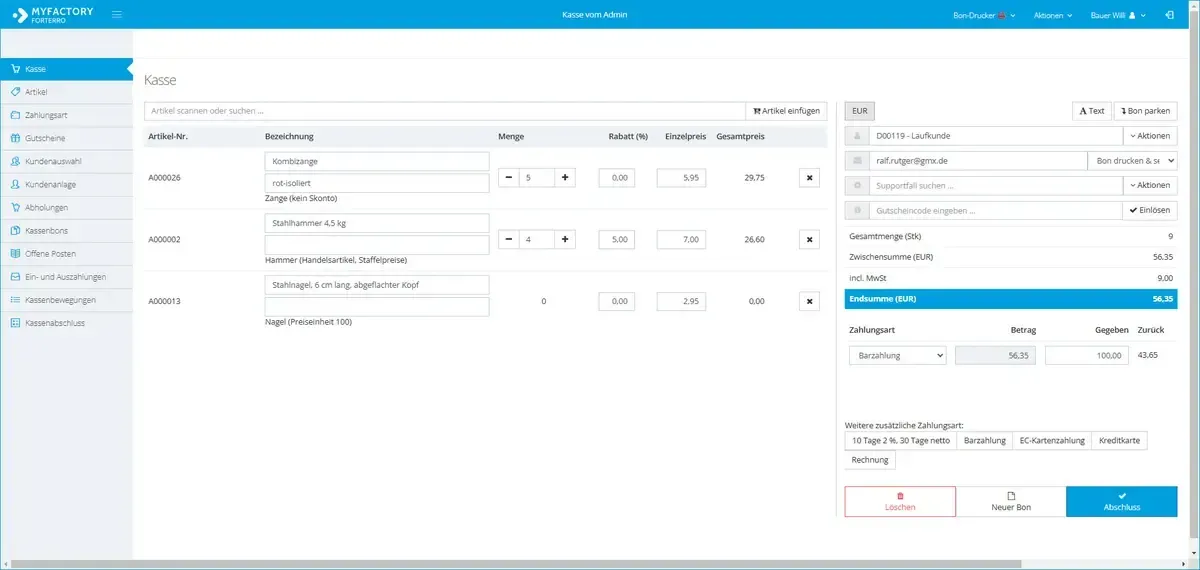Click the Gutscheincode eingeben field
Viewport: 1200px width, 570px height.
click(x=996, y=210)
